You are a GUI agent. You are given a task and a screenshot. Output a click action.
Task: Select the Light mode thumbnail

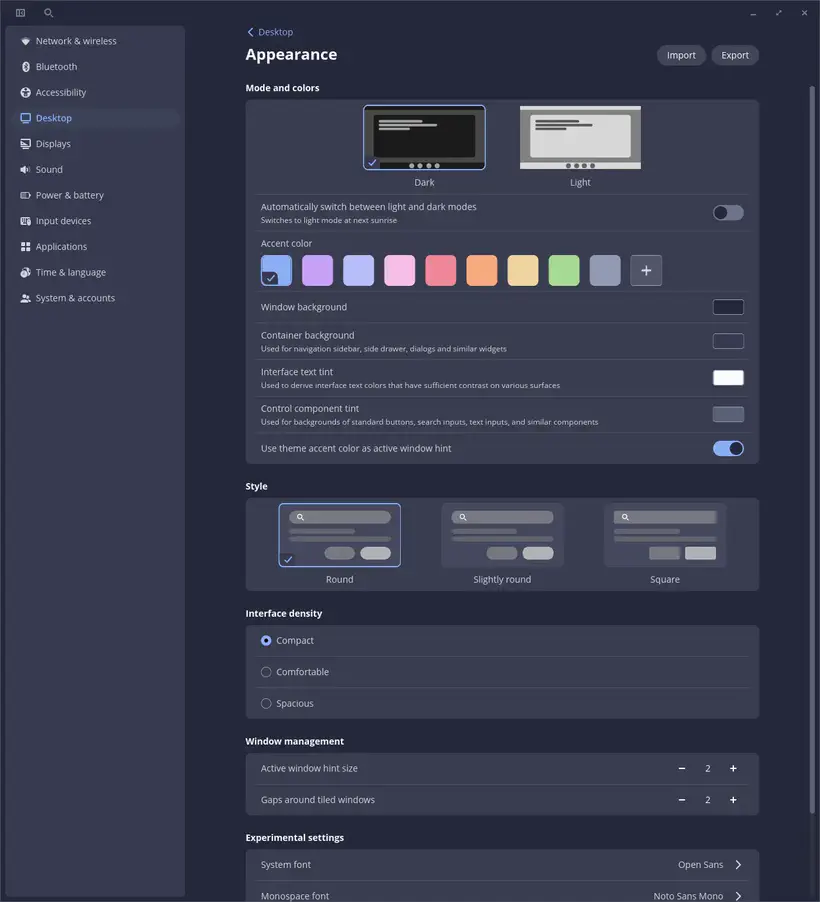(580, 138)
